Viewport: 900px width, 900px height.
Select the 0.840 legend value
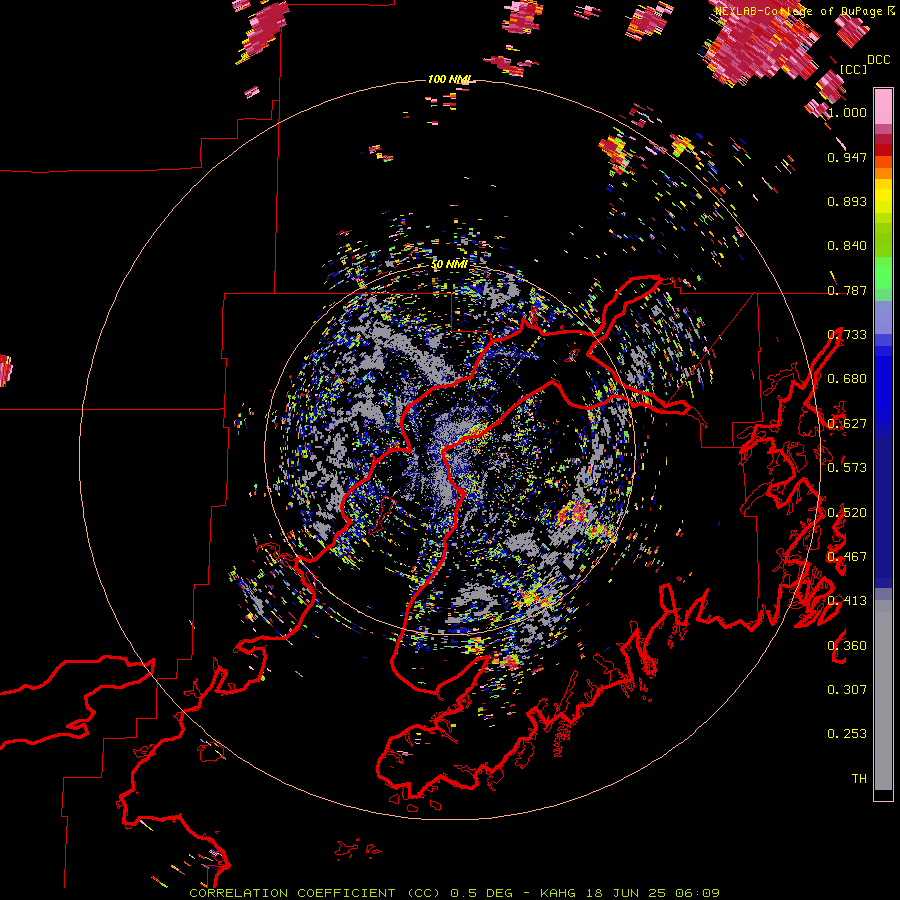[847, 246]
